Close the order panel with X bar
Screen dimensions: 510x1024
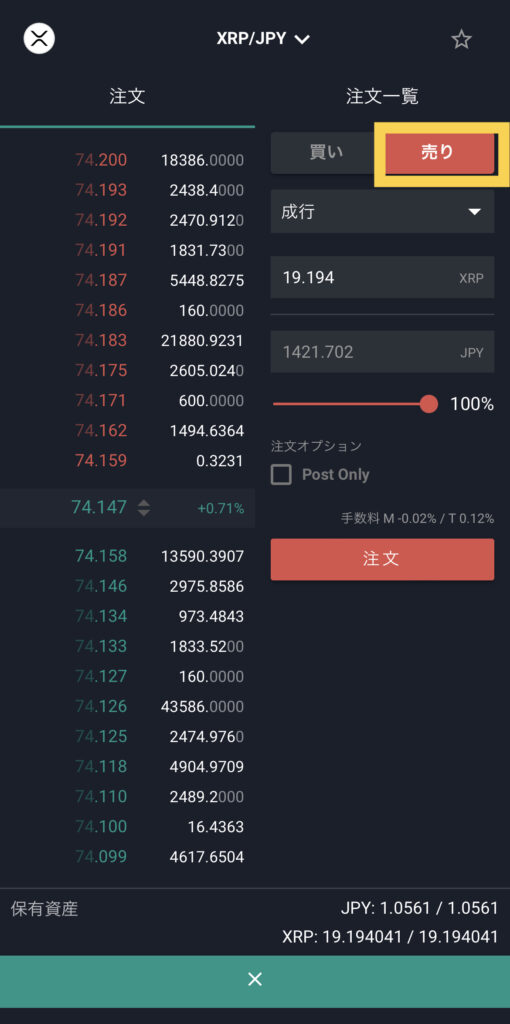[x=255, y=978]
